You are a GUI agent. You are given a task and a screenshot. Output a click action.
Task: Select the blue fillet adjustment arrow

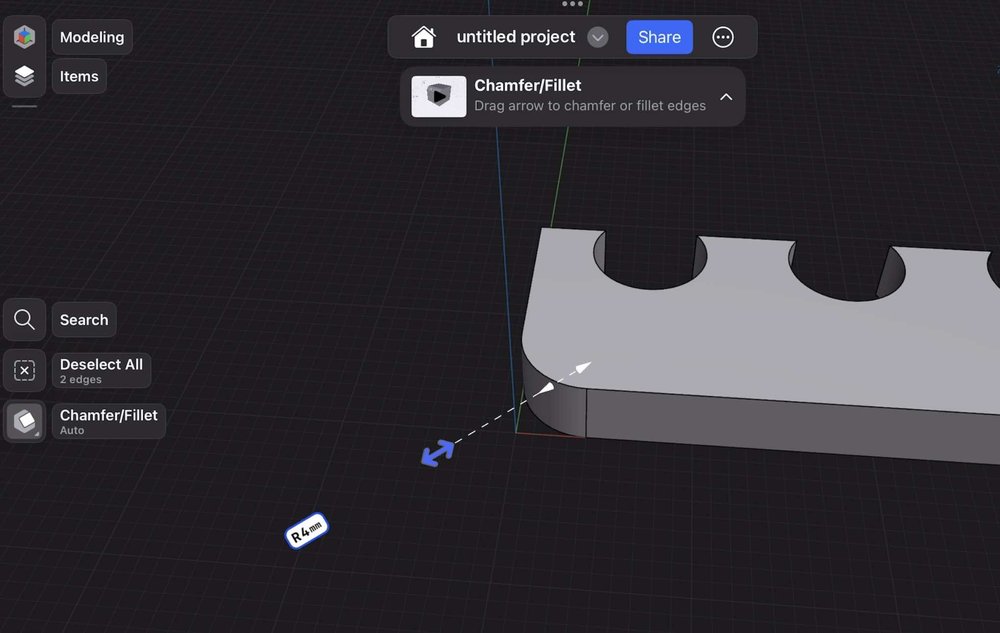tap(437, 452)
